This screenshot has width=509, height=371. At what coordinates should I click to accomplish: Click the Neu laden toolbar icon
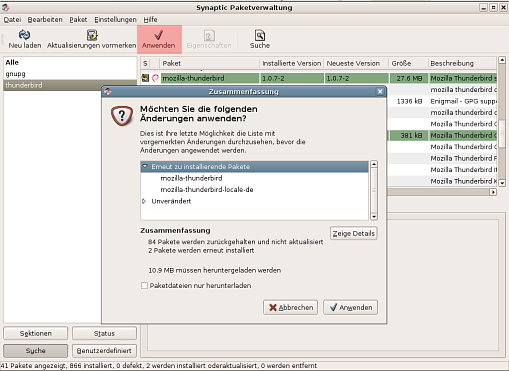coord(24,35)
